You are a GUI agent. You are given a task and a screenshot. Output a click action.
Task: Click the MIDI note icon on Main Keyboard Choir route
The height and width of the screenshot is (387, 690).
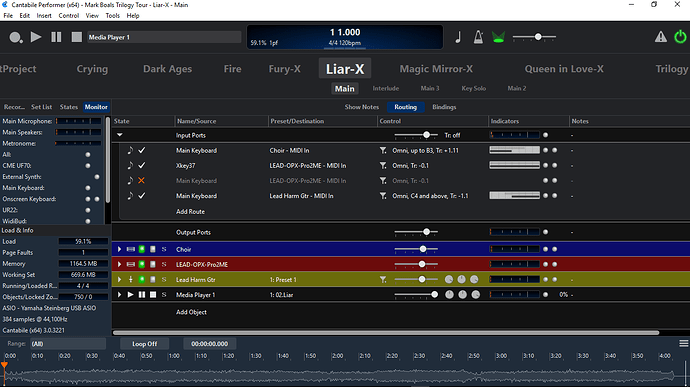130,151
